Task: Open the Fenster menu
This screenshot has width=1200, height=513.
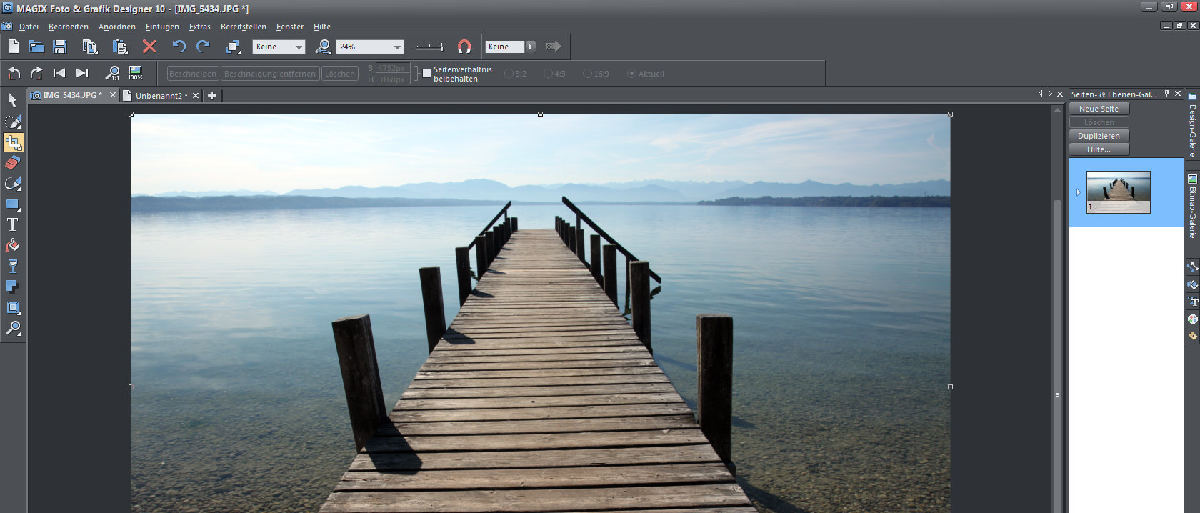Action: click(x=290, y=26)
